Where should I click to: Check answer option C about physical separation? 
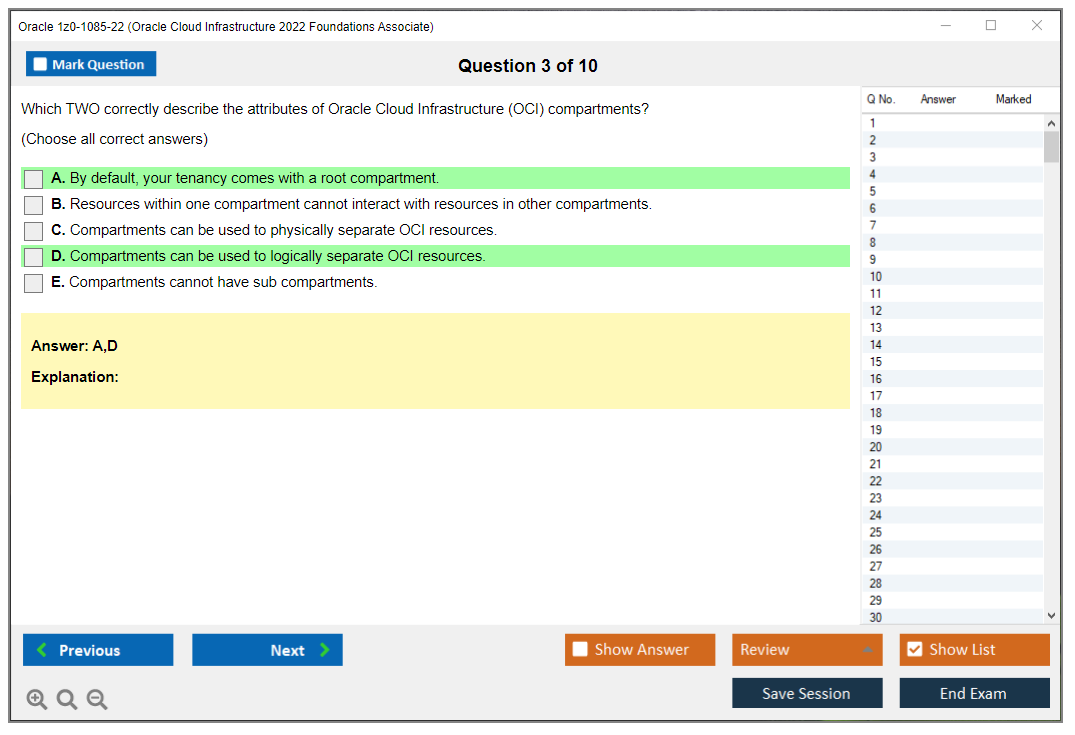tap(33, 230)
